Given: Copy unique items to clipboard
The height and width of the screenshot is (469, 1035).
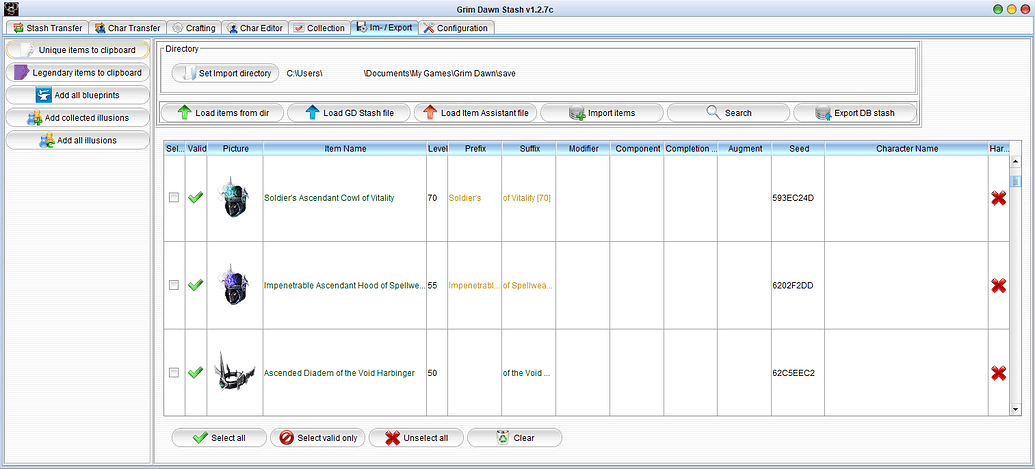Looking at the screenshot, I should pos(78,50).
